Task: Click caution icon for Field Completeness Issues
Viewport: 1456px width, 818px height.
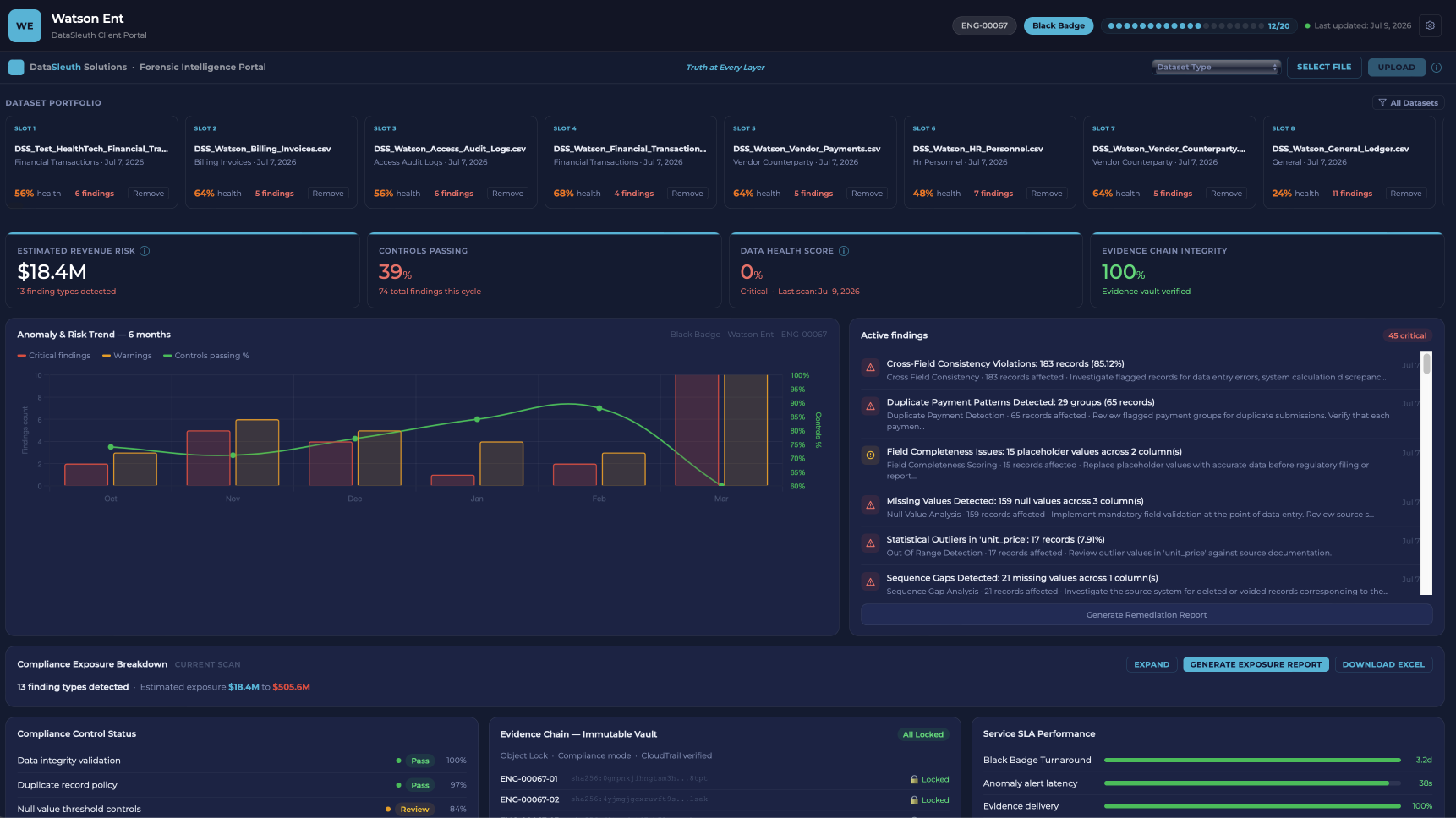Action: (870, 455)
